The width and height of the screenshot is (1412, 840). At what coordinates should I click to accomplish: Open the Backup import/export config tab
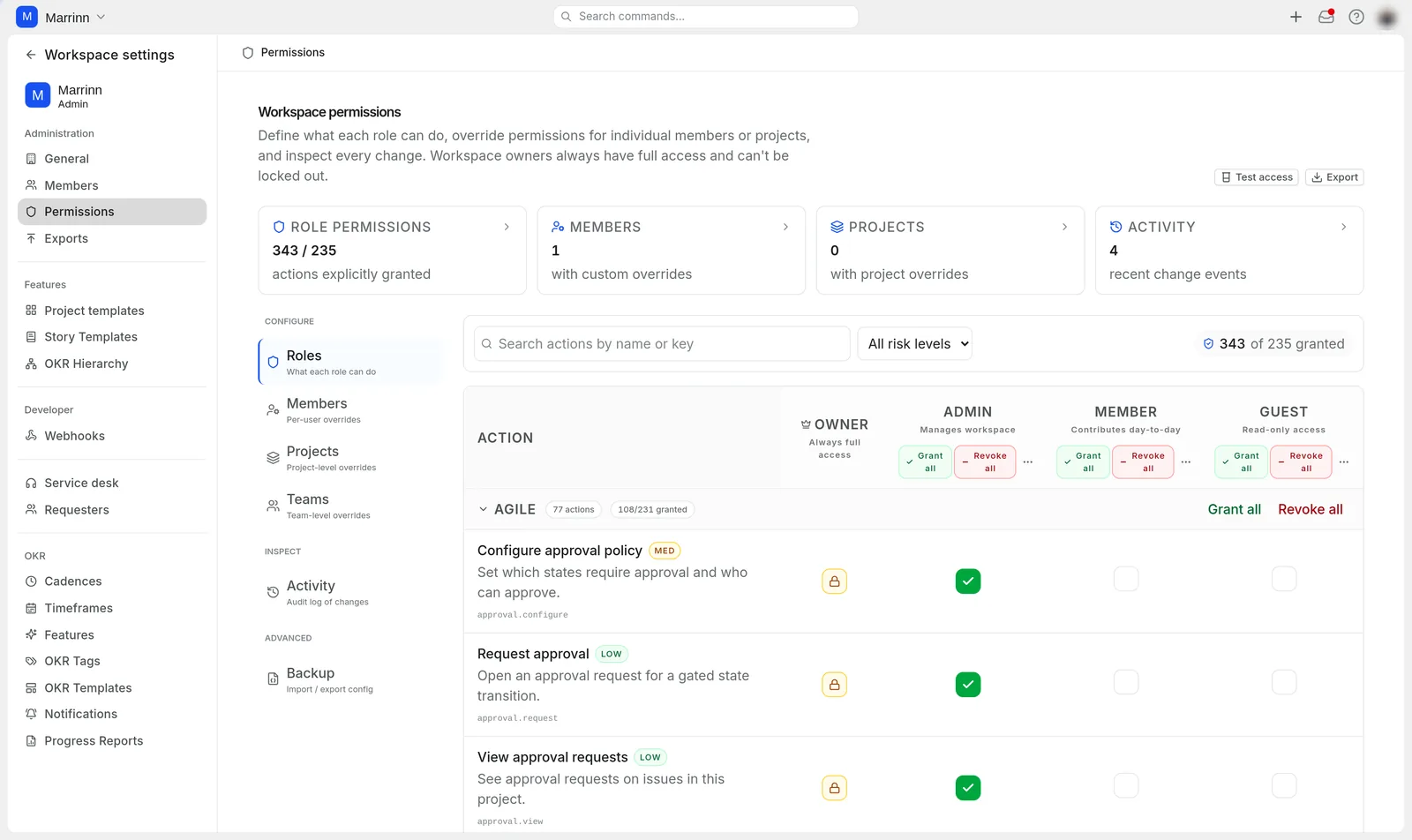click(x=349, y=679)
